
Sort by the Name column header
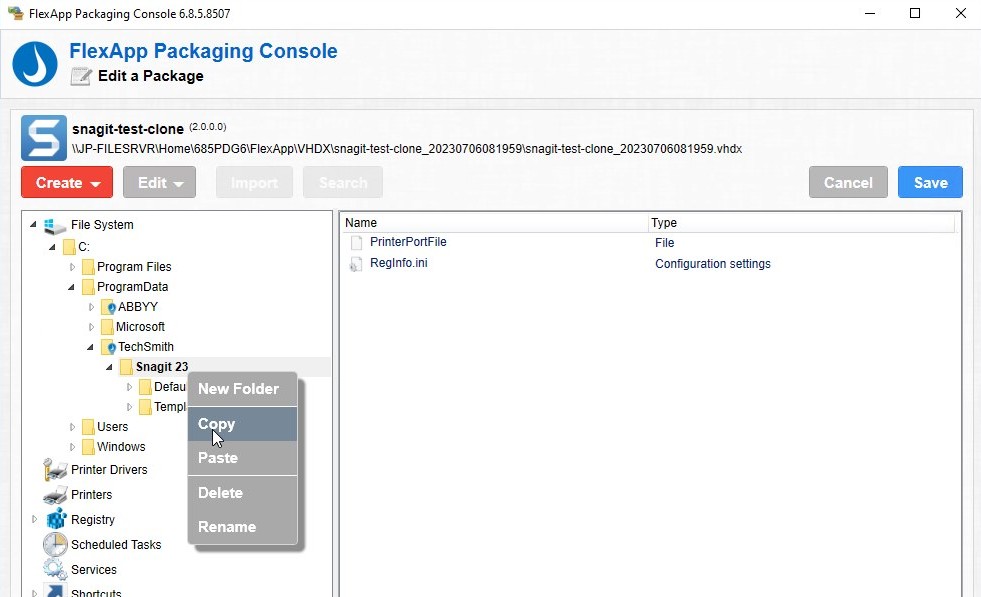tap(494, 223)
